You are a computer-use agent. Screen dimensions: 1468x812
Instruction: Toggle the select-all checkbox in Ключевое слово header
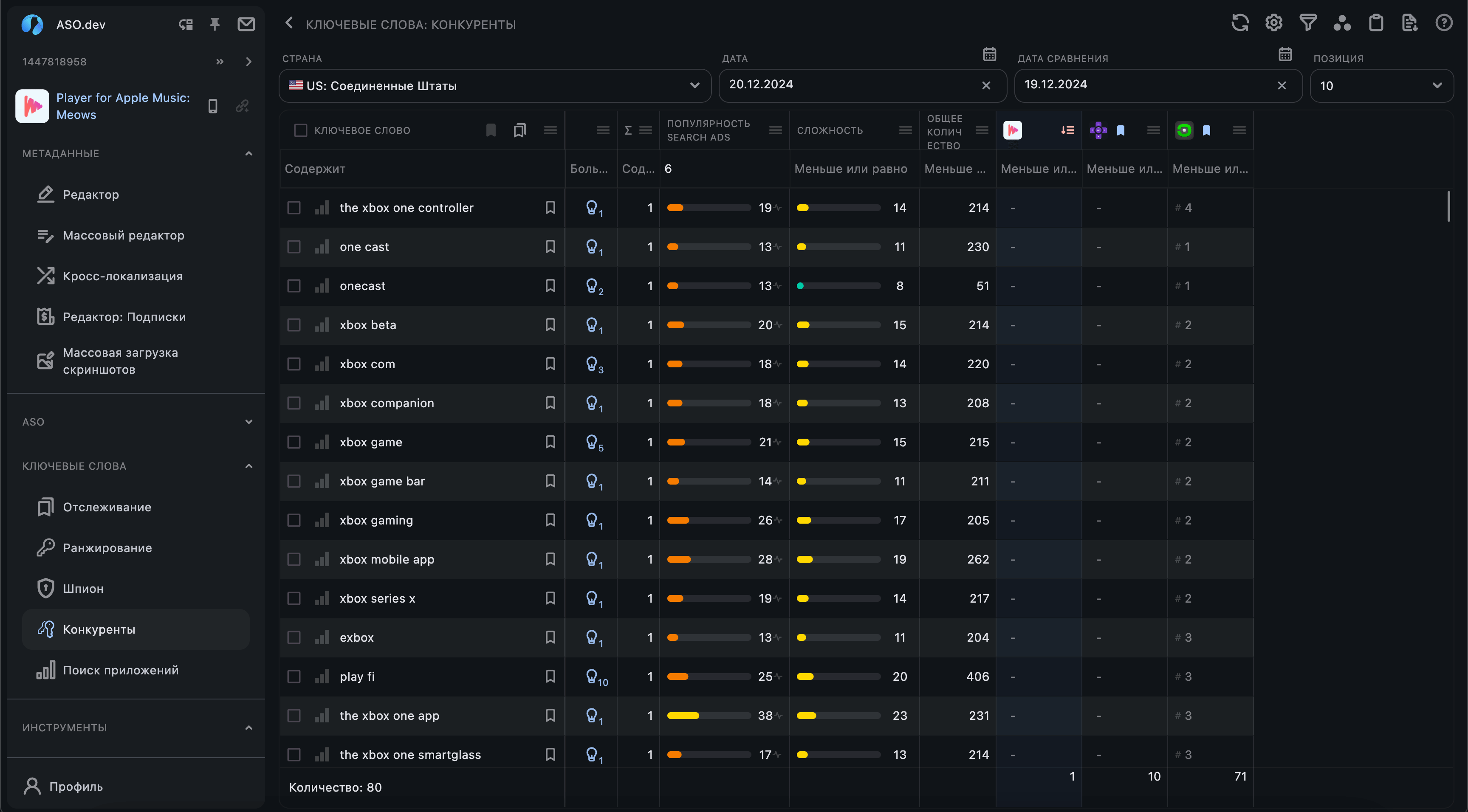coord(300,130)
